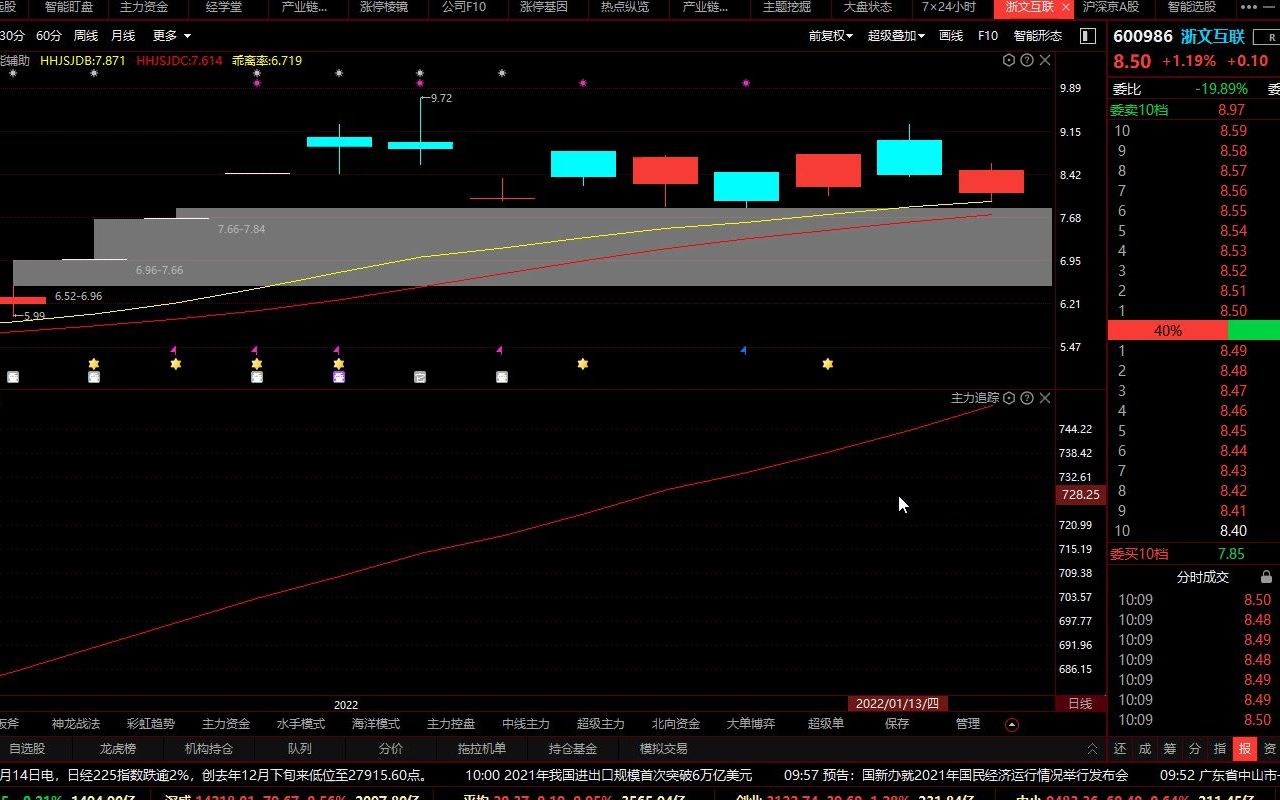The height and width of the screenshot is (800, 1280).
Task: Click stock name 浙文互联 in quote panel
Action: [1213, 36]
